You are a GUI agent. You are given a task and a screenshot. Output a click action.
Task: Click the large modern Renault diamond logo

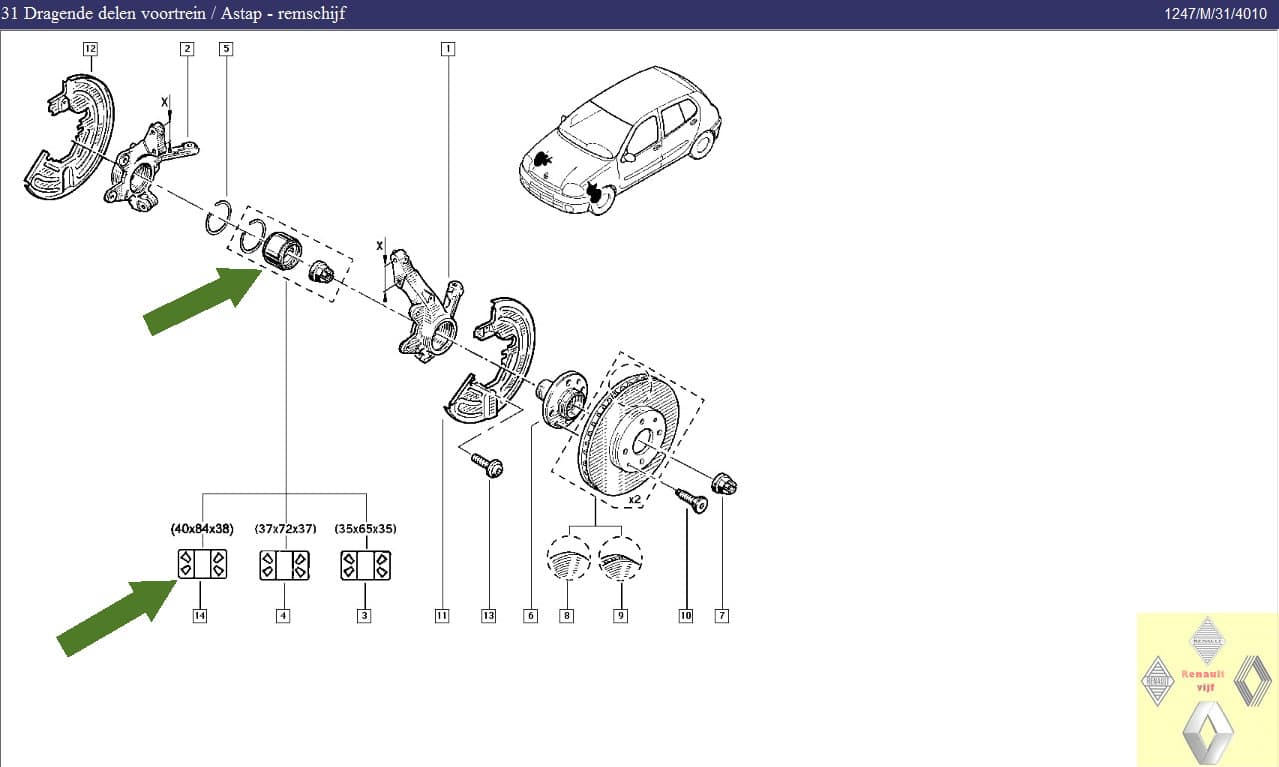pos(1208,732)
